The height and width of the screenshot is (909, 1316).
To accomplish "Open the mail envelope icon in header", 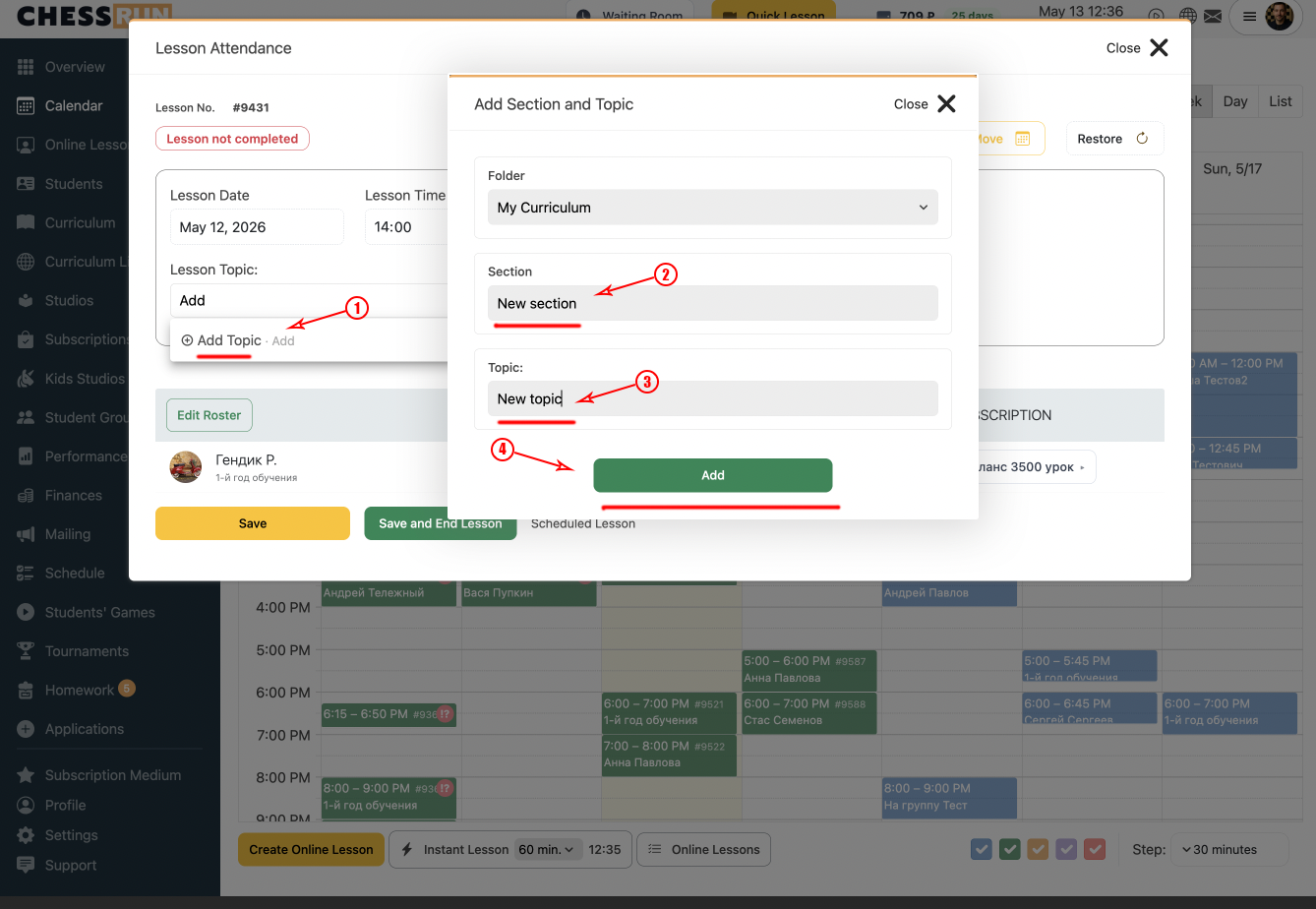I will (1213, 16).
